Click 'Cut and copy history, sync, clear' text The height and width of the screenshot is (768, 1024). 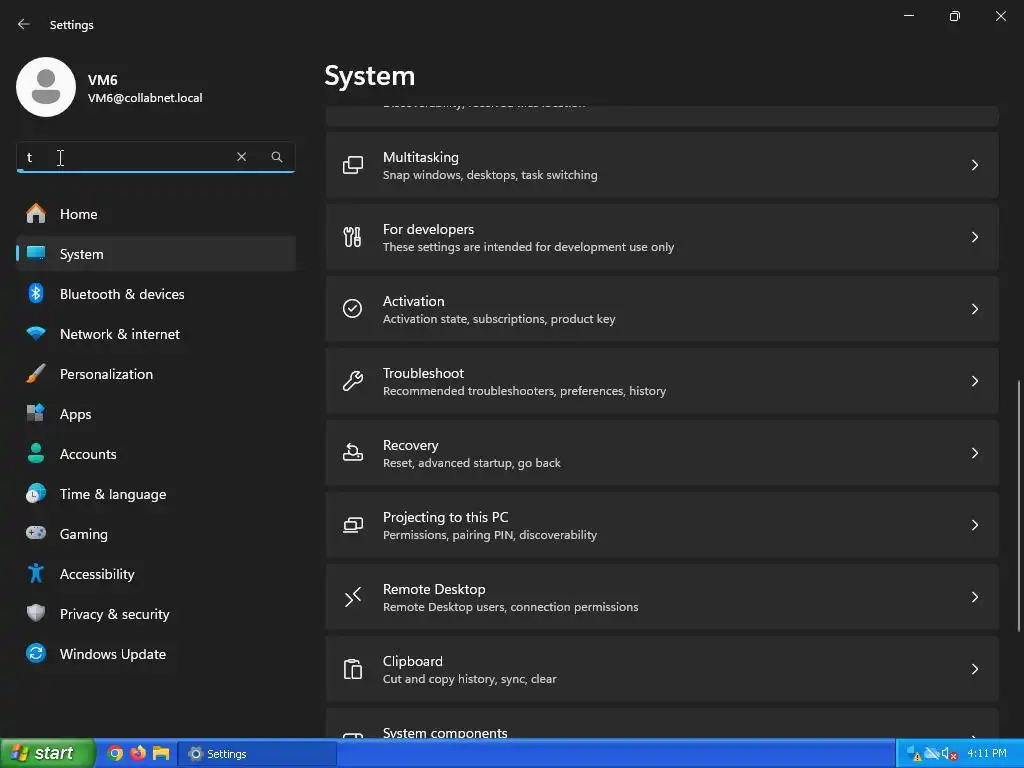[470, 679]
